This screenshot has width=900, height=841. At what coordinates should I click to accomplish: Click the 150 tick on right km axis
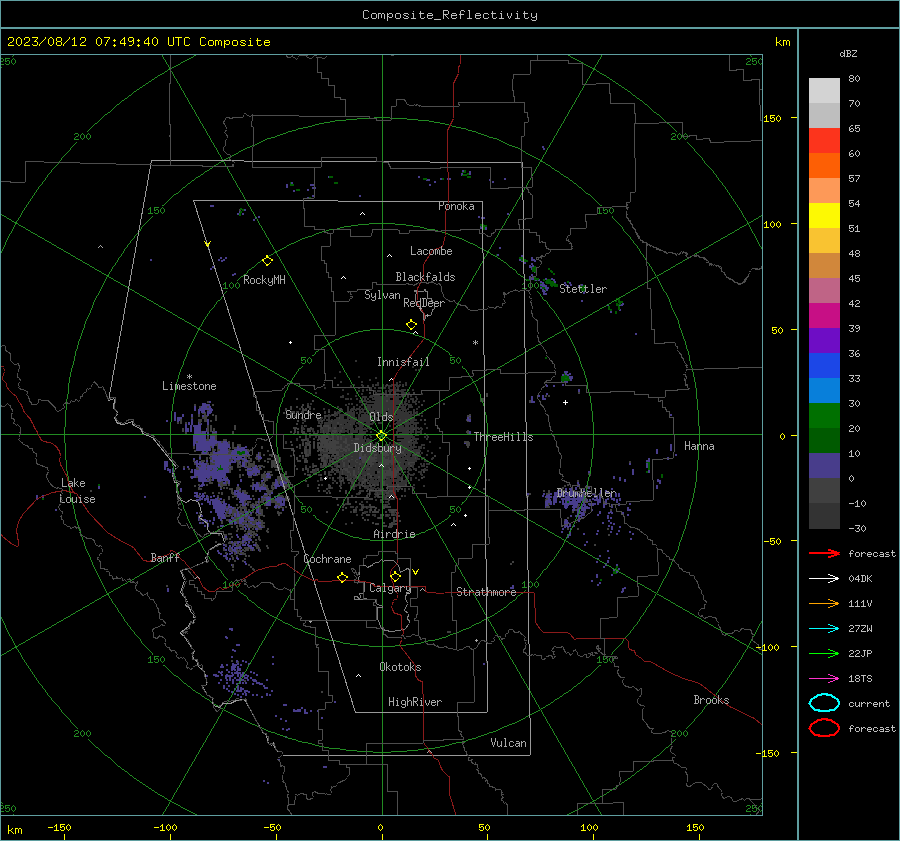772,118
